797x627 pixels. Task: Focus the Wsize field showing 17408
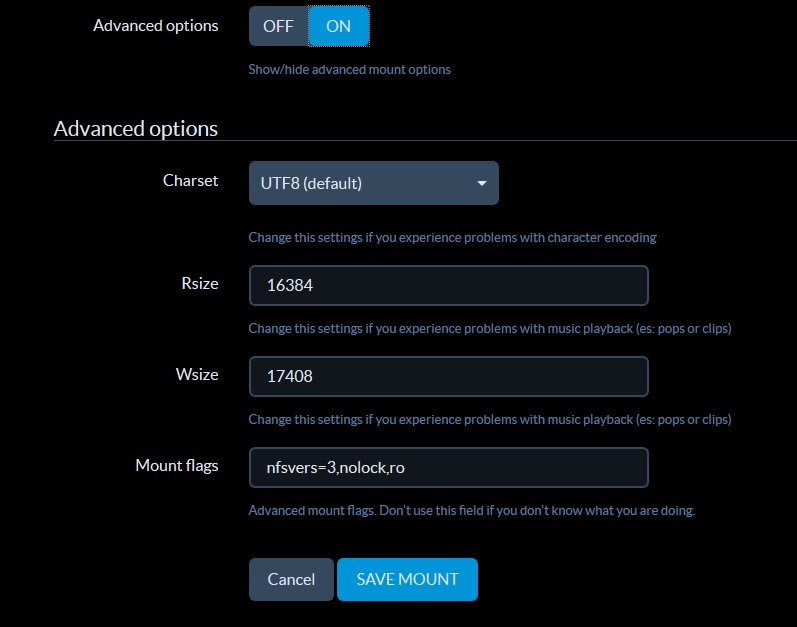click(x=449, y=376)
